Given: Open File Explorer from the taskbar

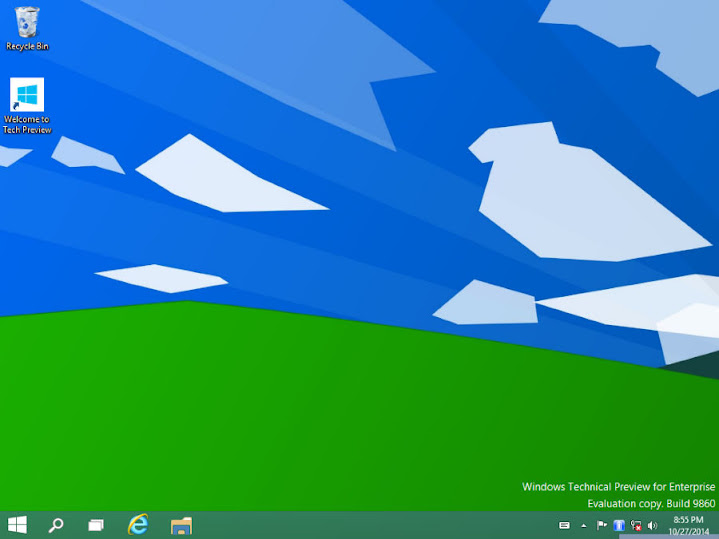Looking at the screenshot, I should (x=181, y=526).
